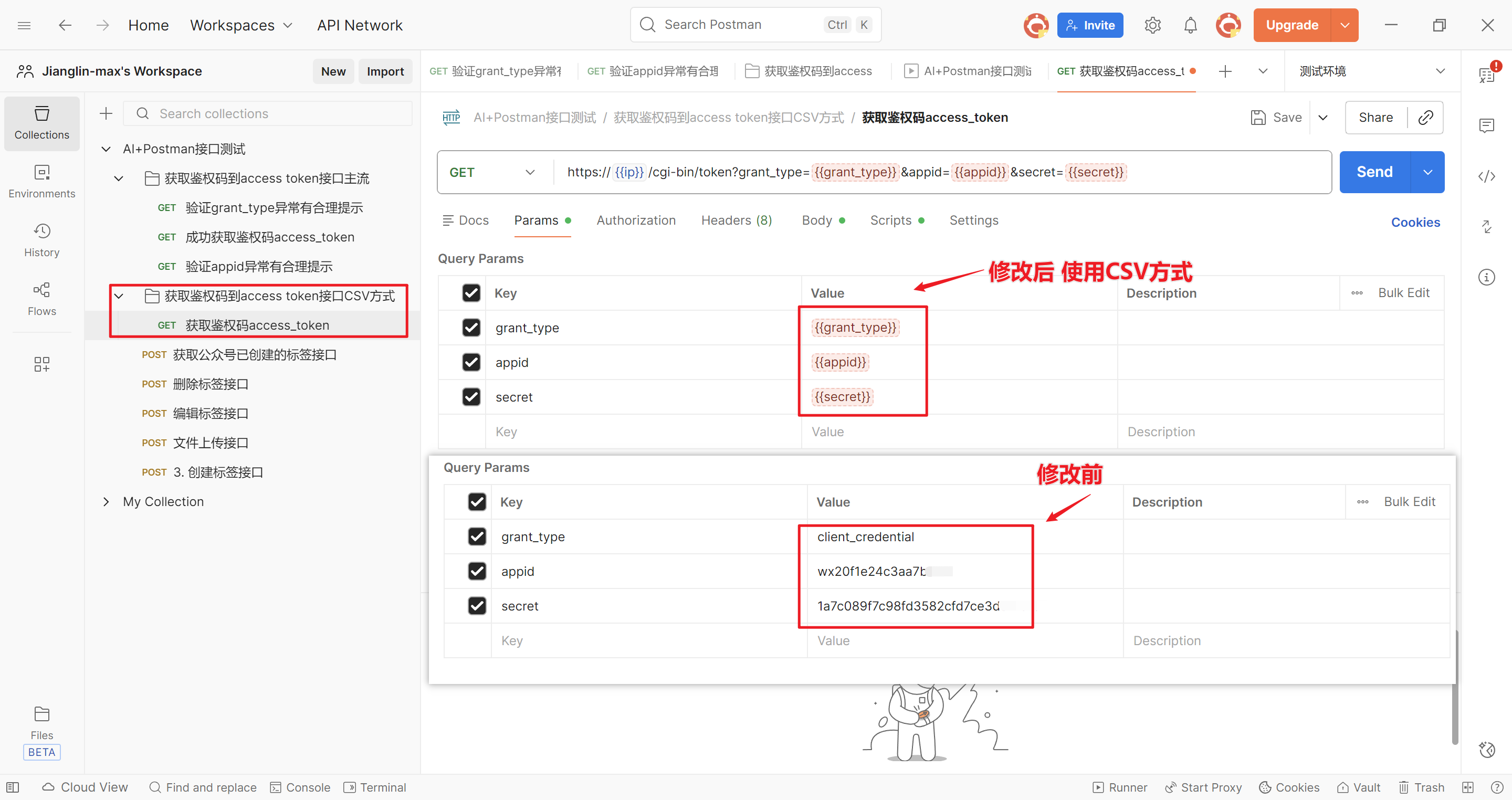The width and height of the screenshot is (1512, 800).
Task: Open a new request tab with plus
Action: (x=1225, y=71)
